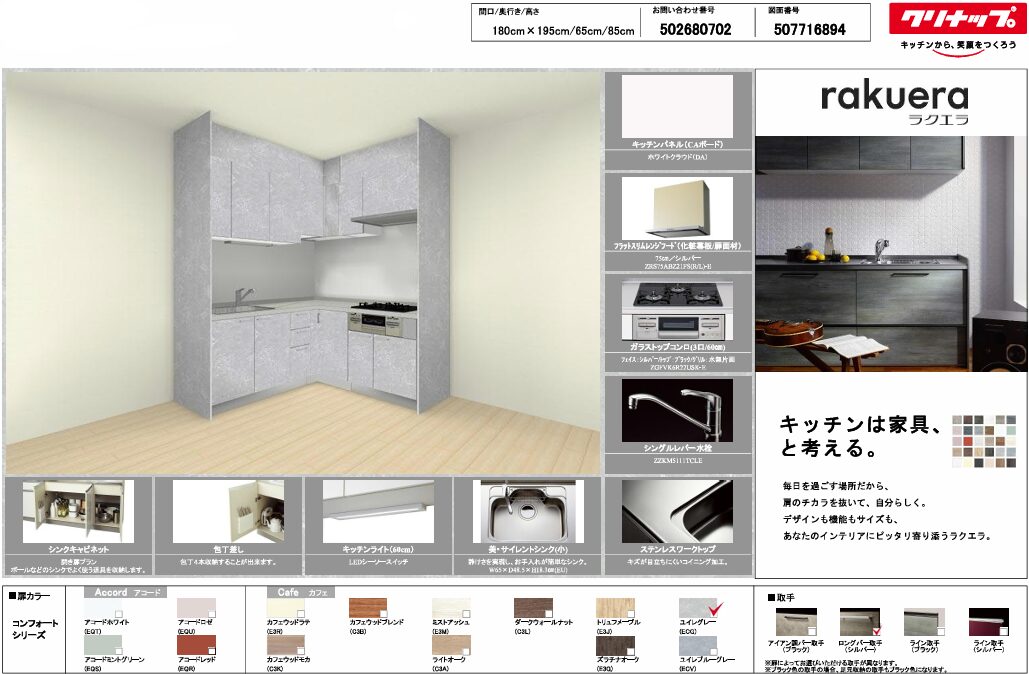This screenshot has height=674, width=1029.
Task: Click the 図面番号 header label
Action: click(784, 11)
